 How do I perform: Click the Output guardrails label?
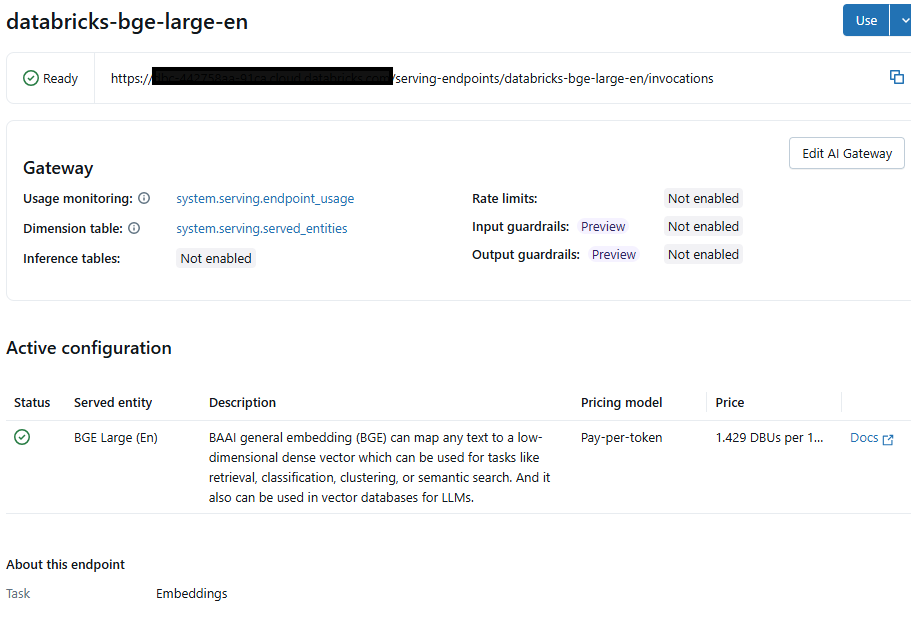click(526, 255)
